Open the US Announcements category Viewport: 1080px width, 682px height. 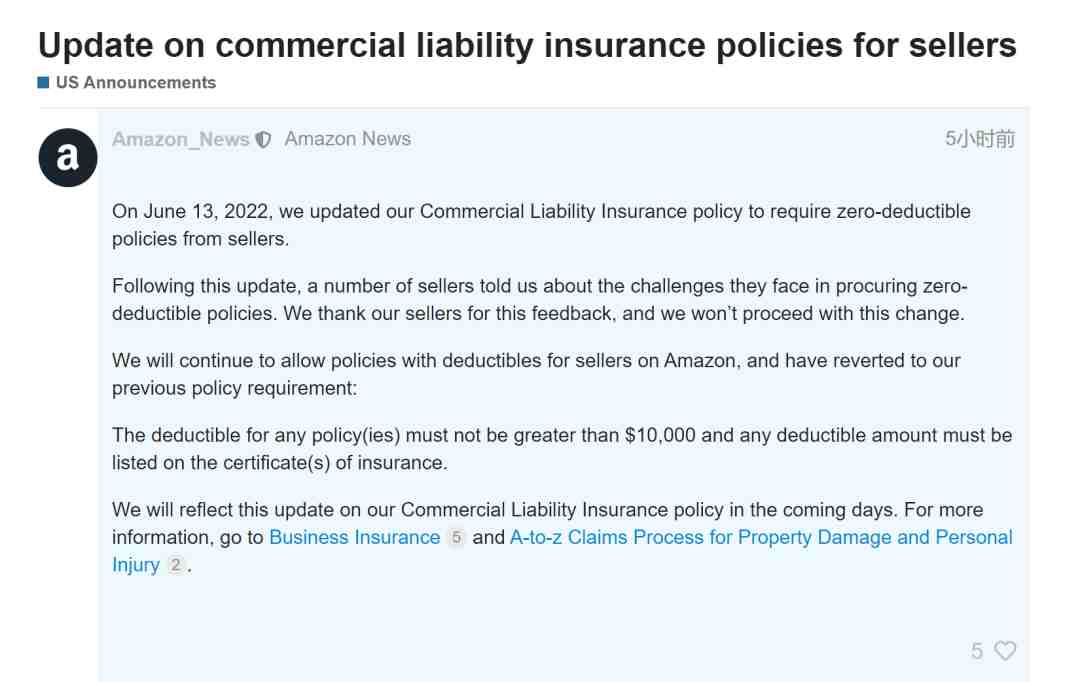point(136,83)
